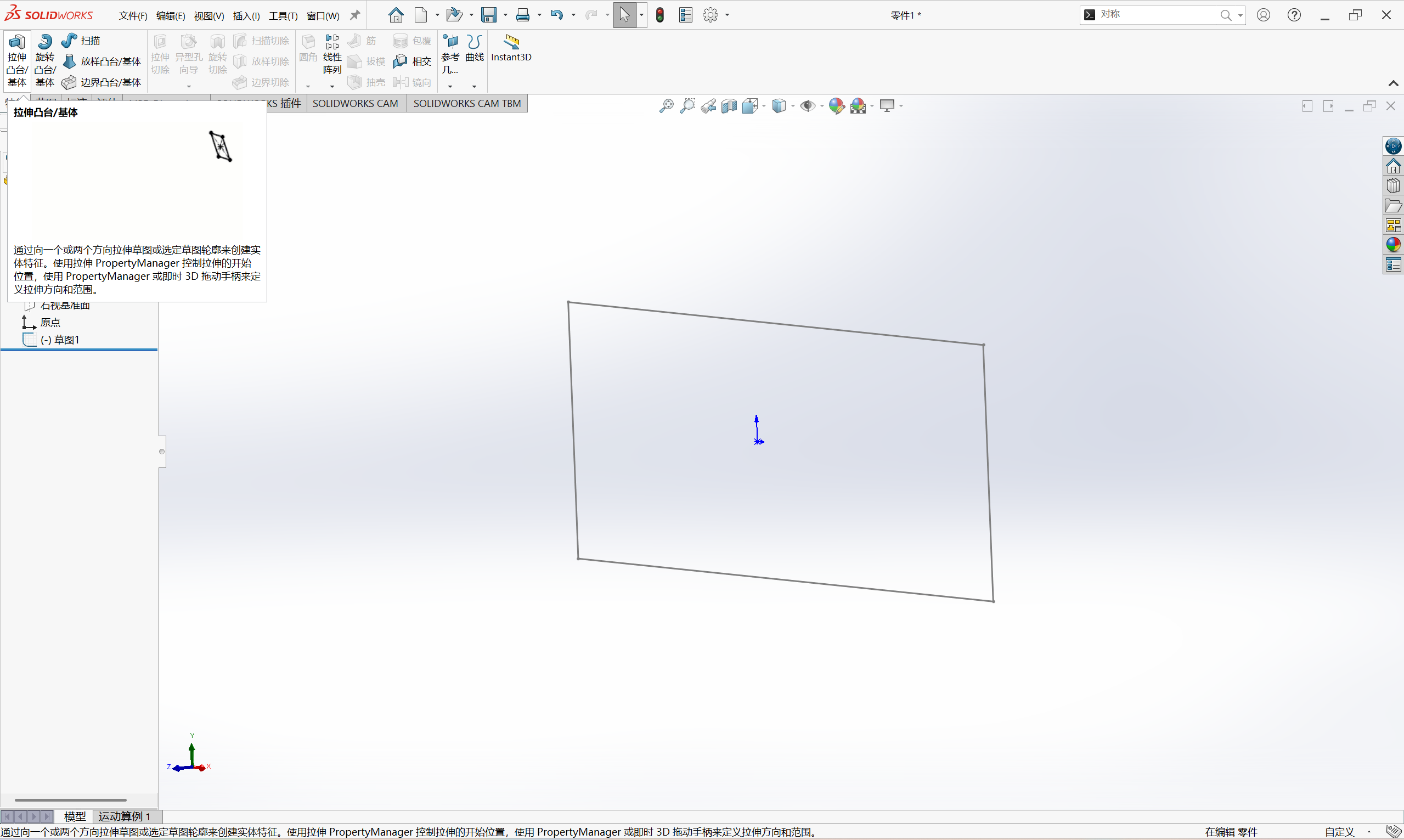Click the Rebuild traffic light icon
Viewport: 1404px width, 840px height.
pyautogui.click(x=660, y=15)
